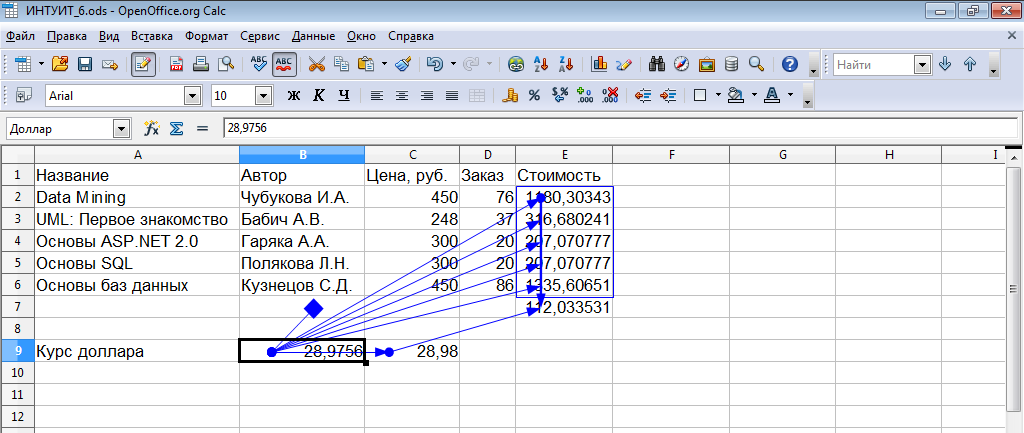Open the Zoom magnifier icon
The image size is (1024, 433).
click(x=756, y=64)
